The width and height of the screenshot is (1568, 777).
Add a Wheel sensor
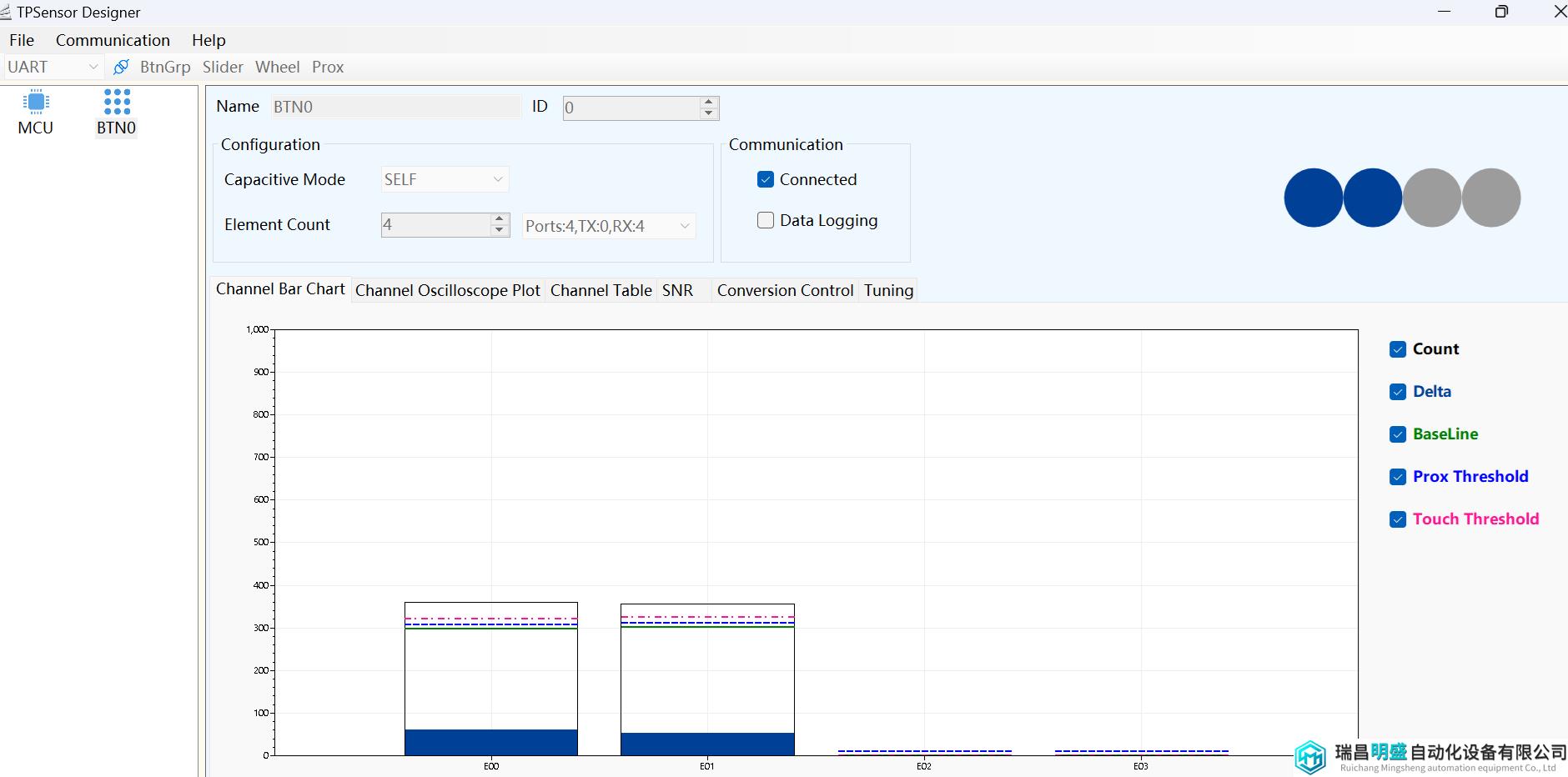(x=278, y=67)
